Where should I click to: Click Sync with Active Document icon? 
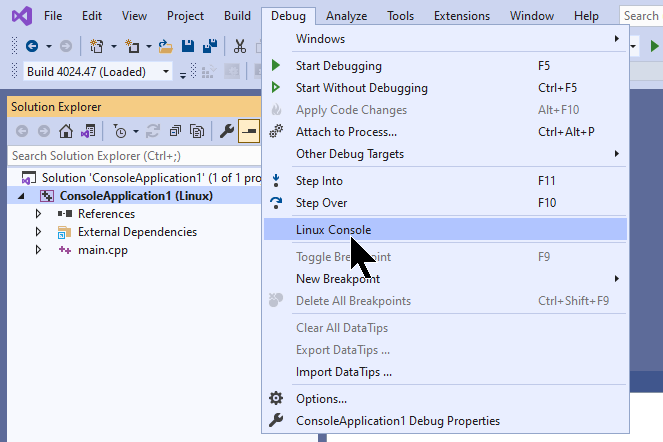(x=153, y=132)
